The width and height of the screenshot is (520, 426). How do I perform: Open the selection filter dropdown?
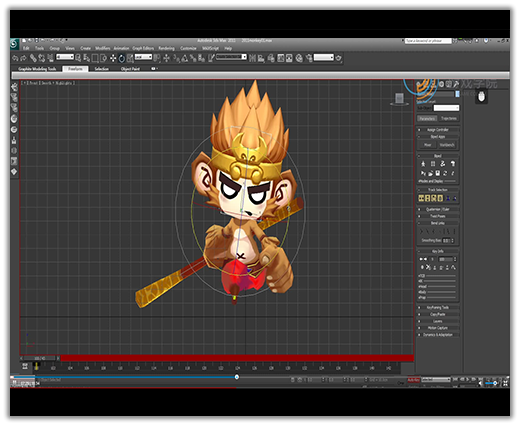(x=65, y=57)
